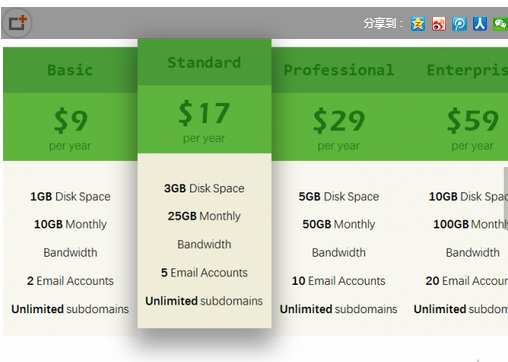Click 1GB Disk Space in Basic

point(70,197)
